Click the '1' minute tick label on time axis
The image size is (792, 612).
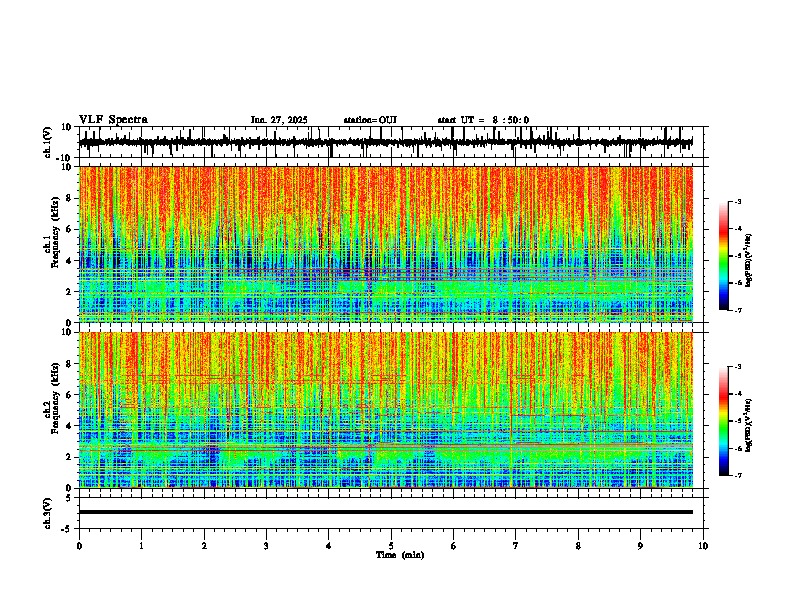[141, 546]
